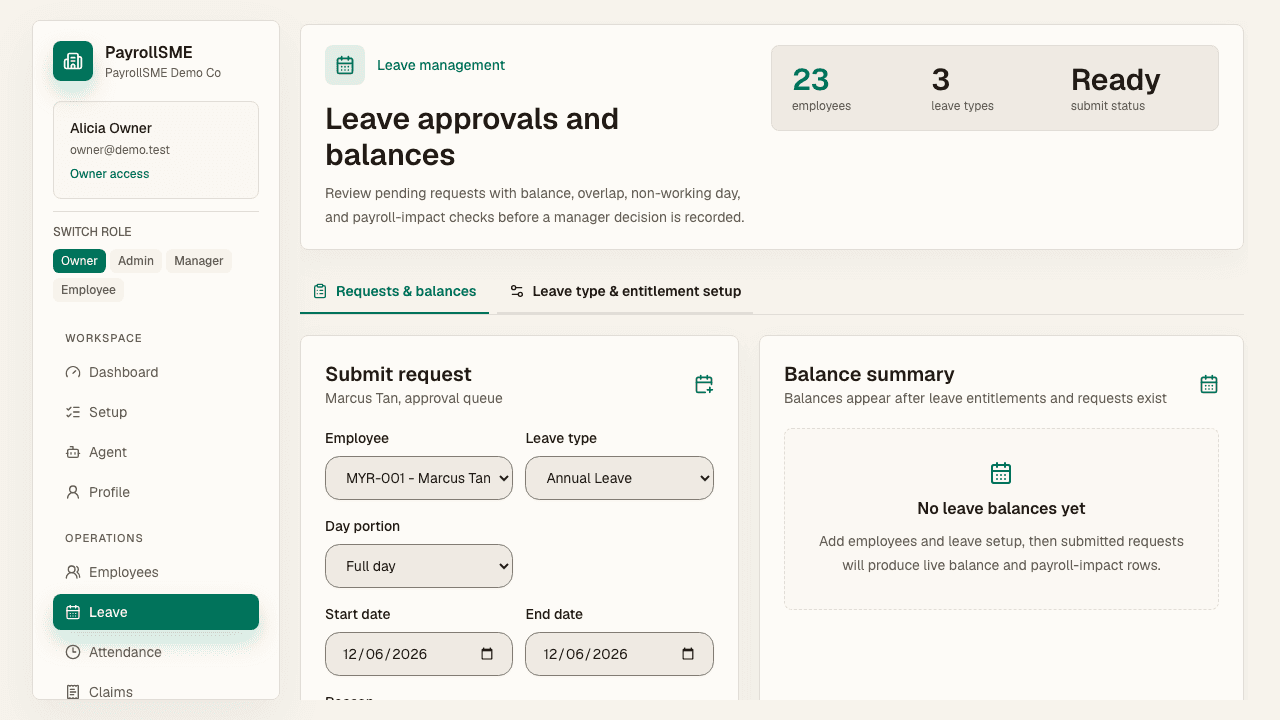The height and width of the screenshot is (720, 1280).
Task: Navigate to the Agent page
Action: 156,452
